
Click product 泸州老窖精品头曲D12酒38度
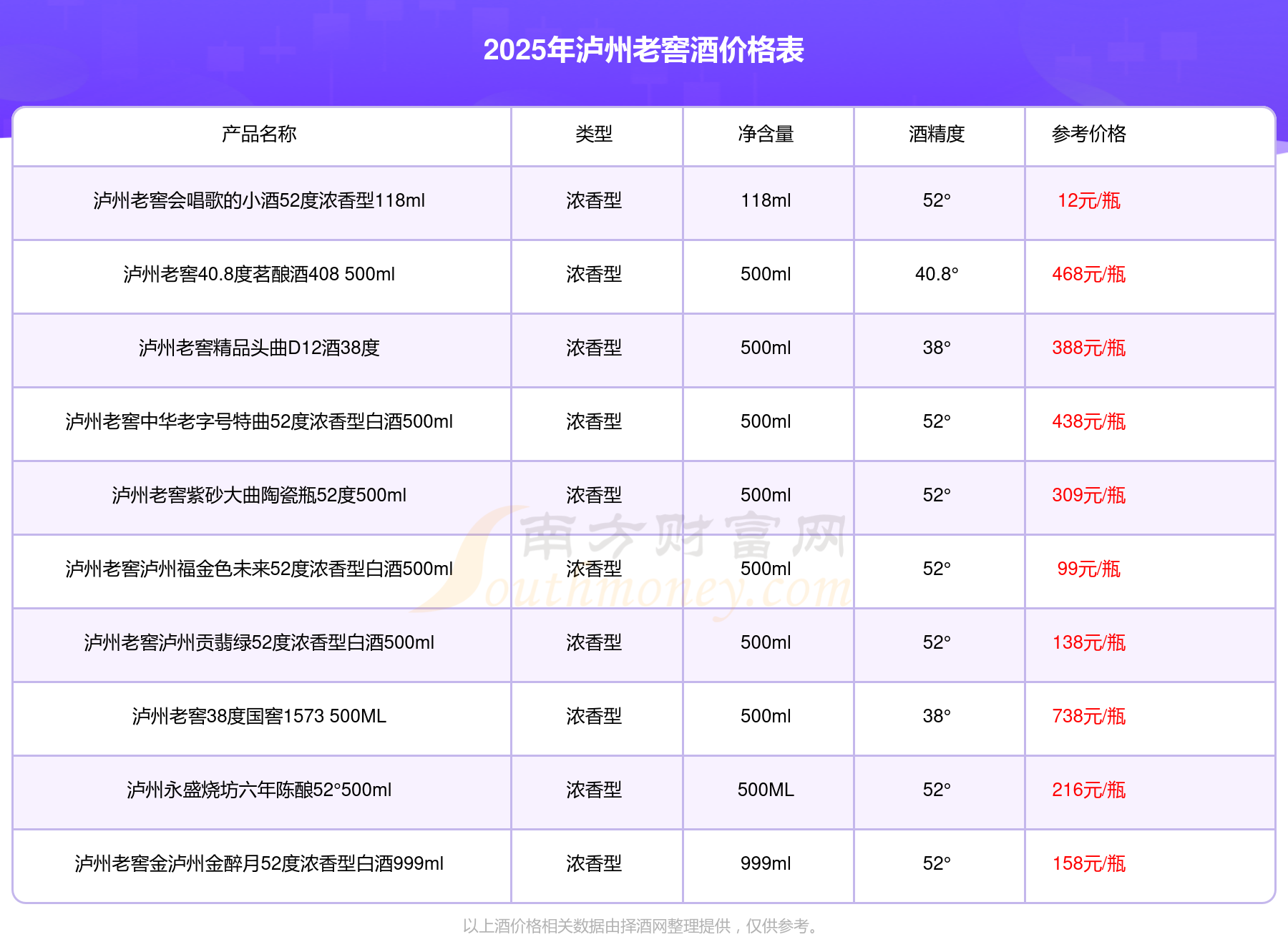[x=259, y=348]
